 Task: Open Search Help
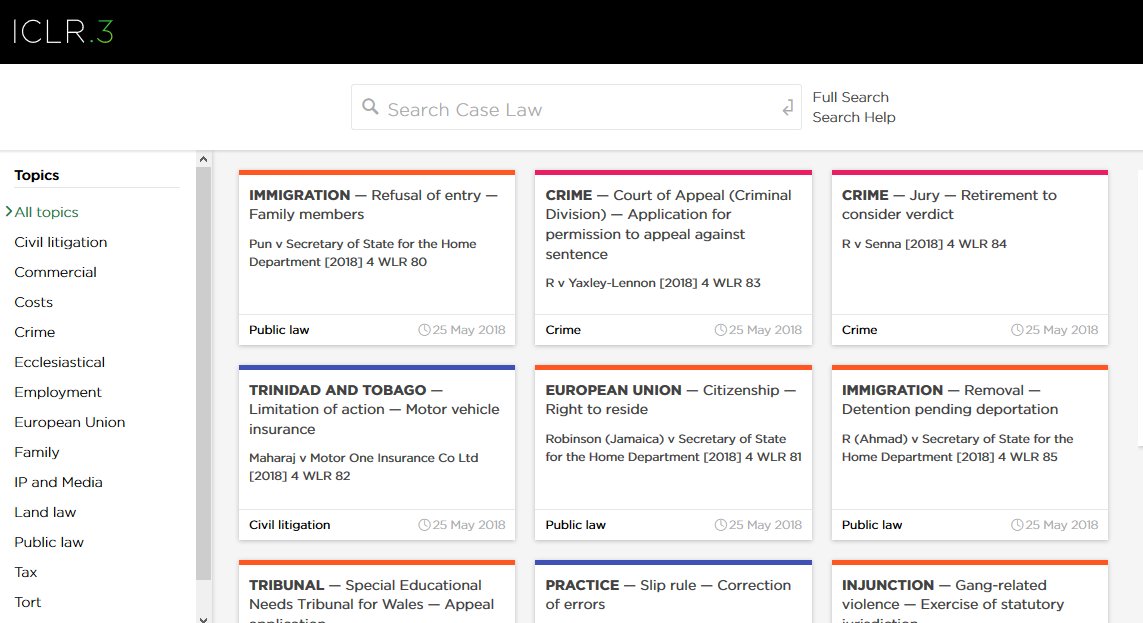pos(854,117)
